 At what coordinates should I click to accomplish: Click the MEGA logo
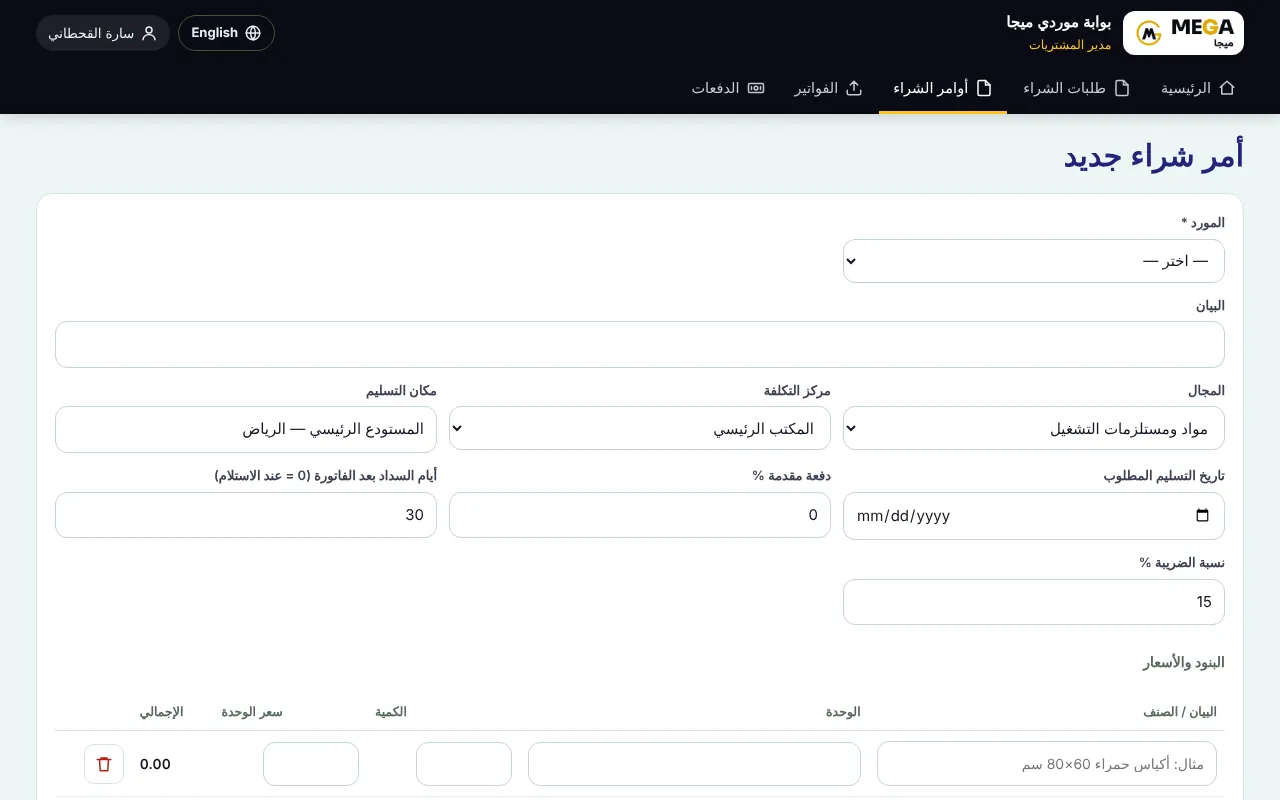click(1183, 33)
